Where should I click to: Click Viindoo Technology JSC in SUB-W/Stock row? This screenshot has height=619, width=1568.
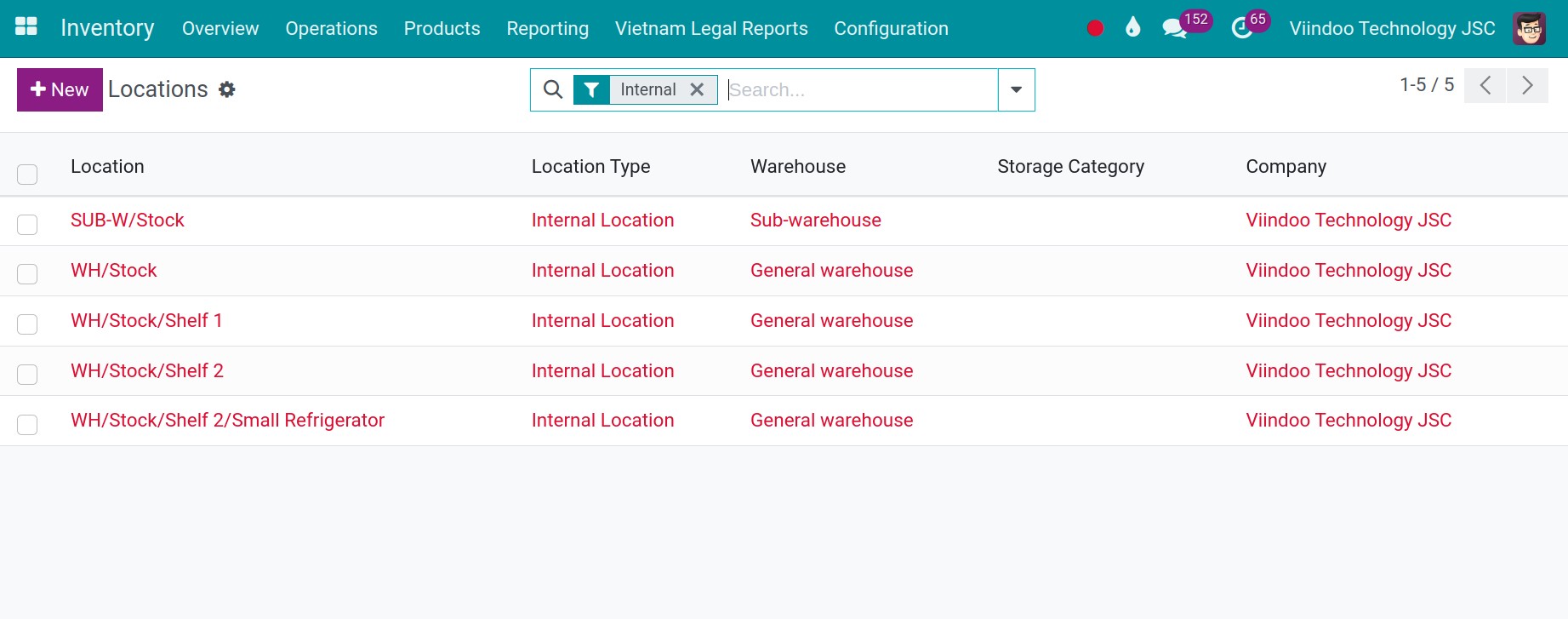click(1348, 221)
